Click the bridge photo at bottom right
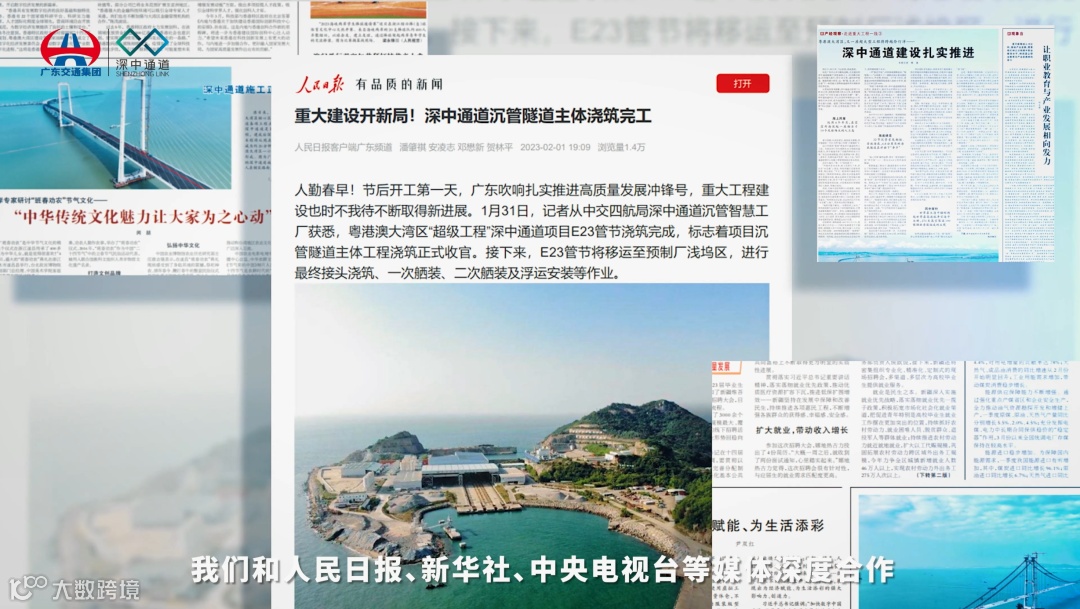The width and height of the screenshot is (1080, 609). (969, 551)
